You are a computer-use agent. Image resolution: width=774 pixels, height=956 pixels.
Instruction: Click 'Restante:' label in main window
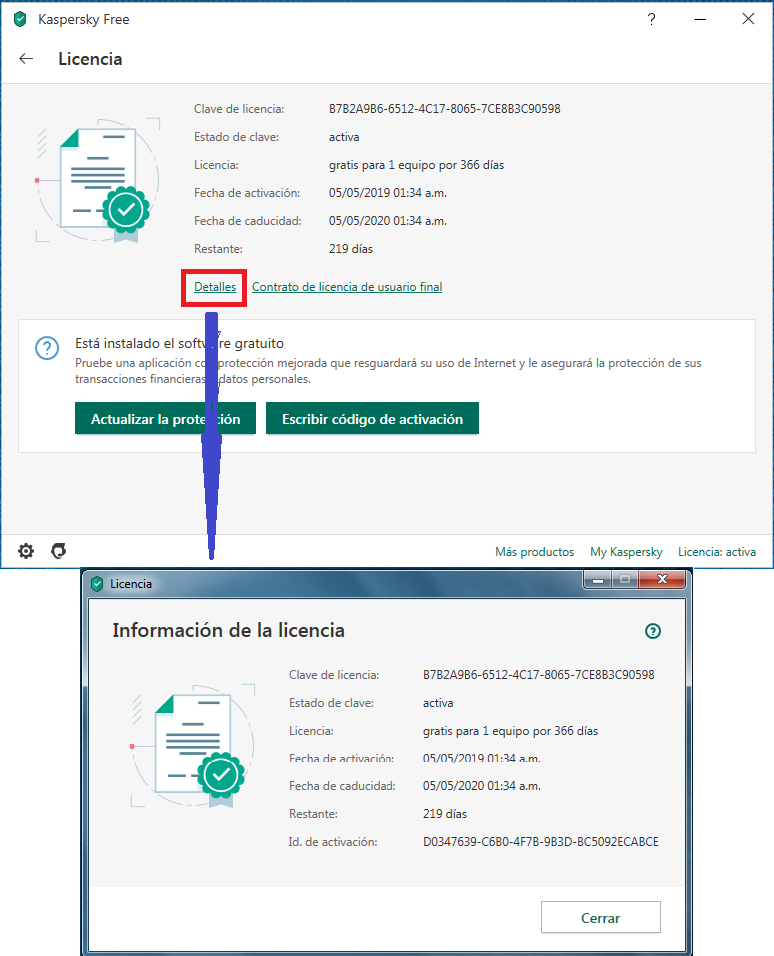(218, 249)
